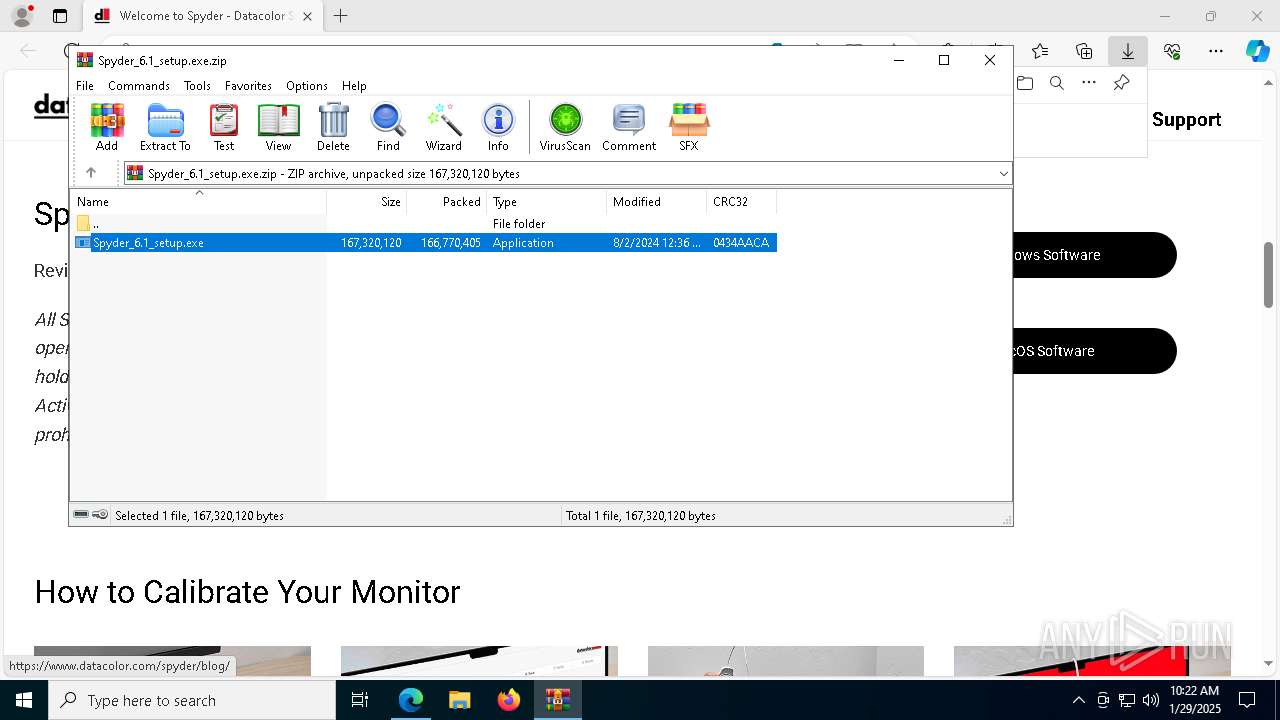Open the Options menu
The height and width of the screenshot is (720, 1280).
point(307,86)
